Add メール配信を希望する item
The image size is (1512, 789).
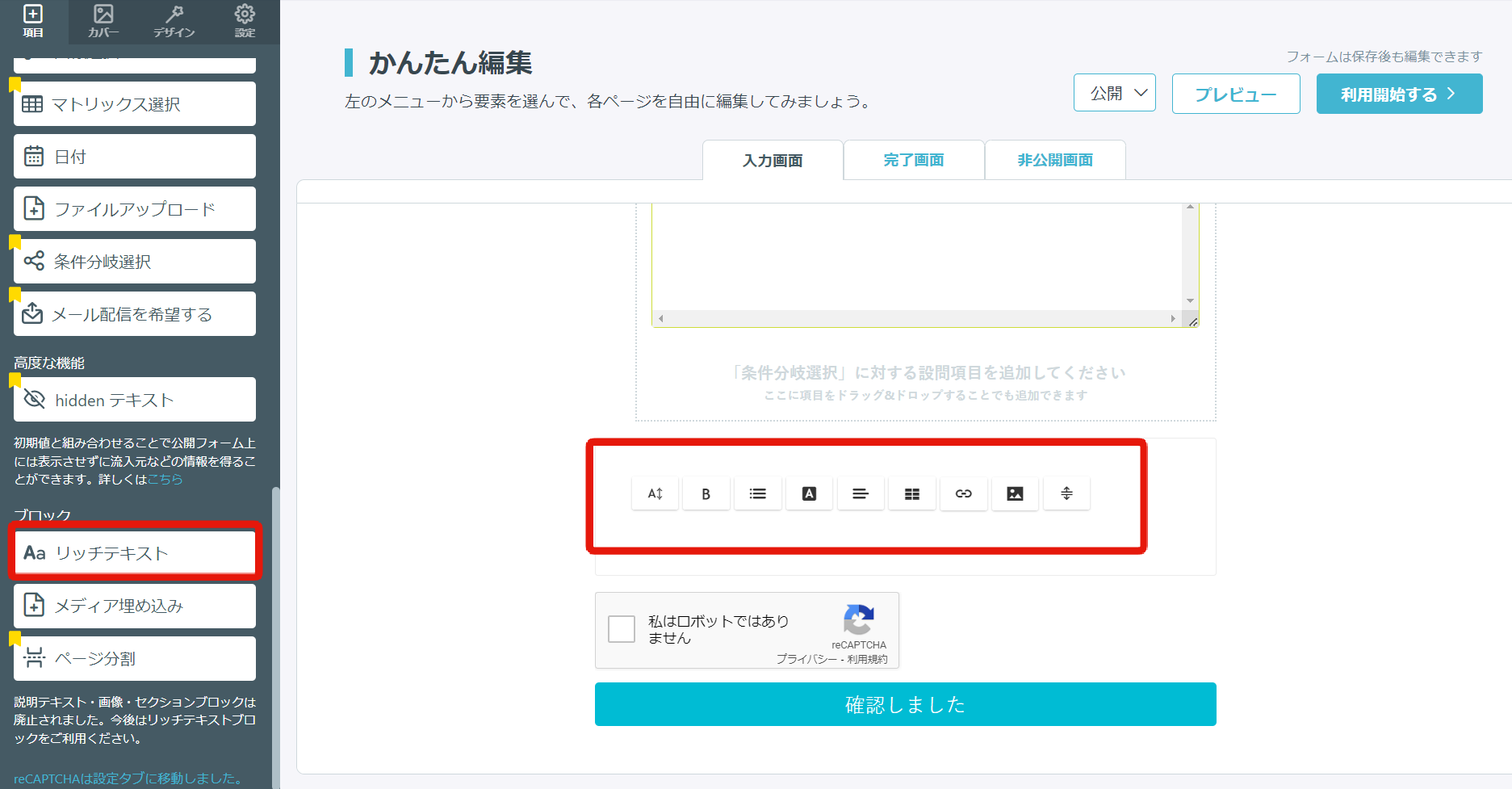click(135, 314)
